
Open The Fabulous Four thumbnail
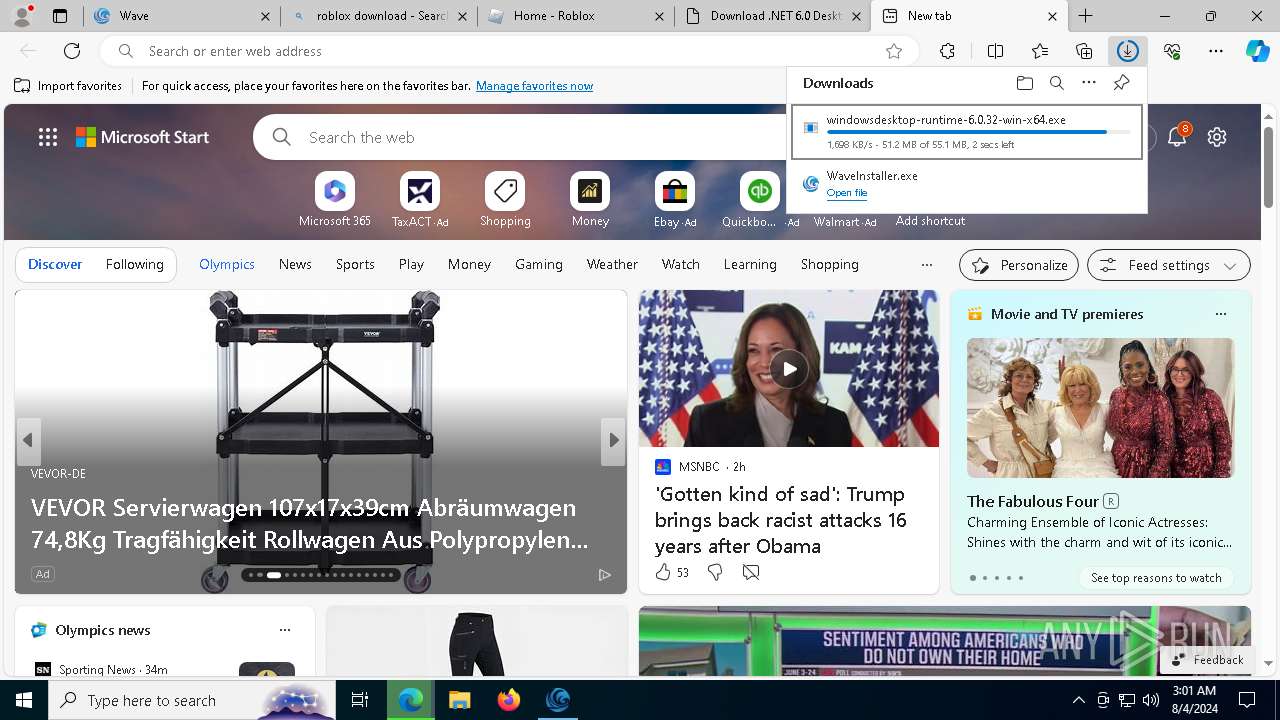[x=1100, y=408]
